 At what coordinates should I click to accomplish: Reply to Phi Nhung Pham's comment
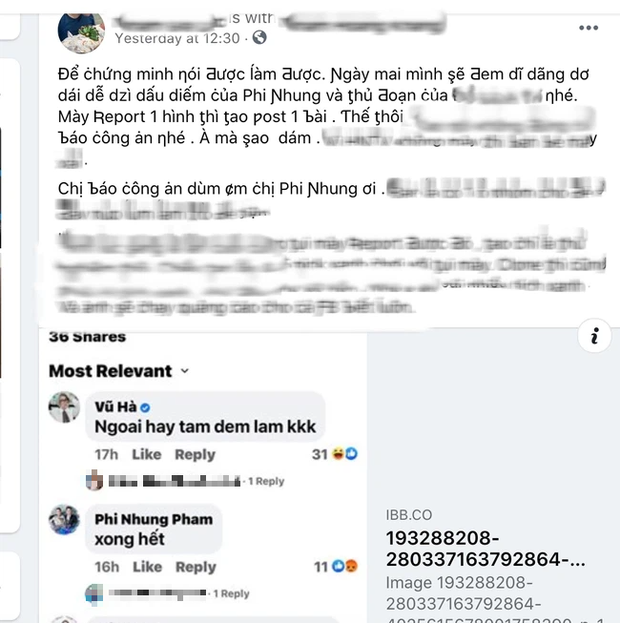coord(196,567)
